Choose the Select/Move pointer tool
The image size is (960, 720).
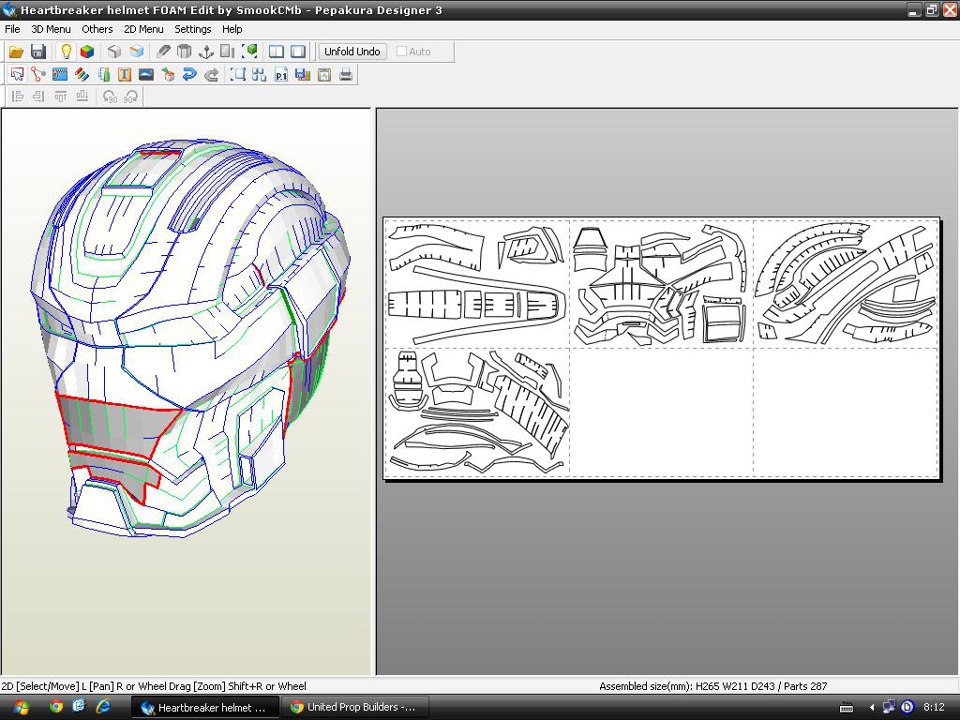[17, 75]
